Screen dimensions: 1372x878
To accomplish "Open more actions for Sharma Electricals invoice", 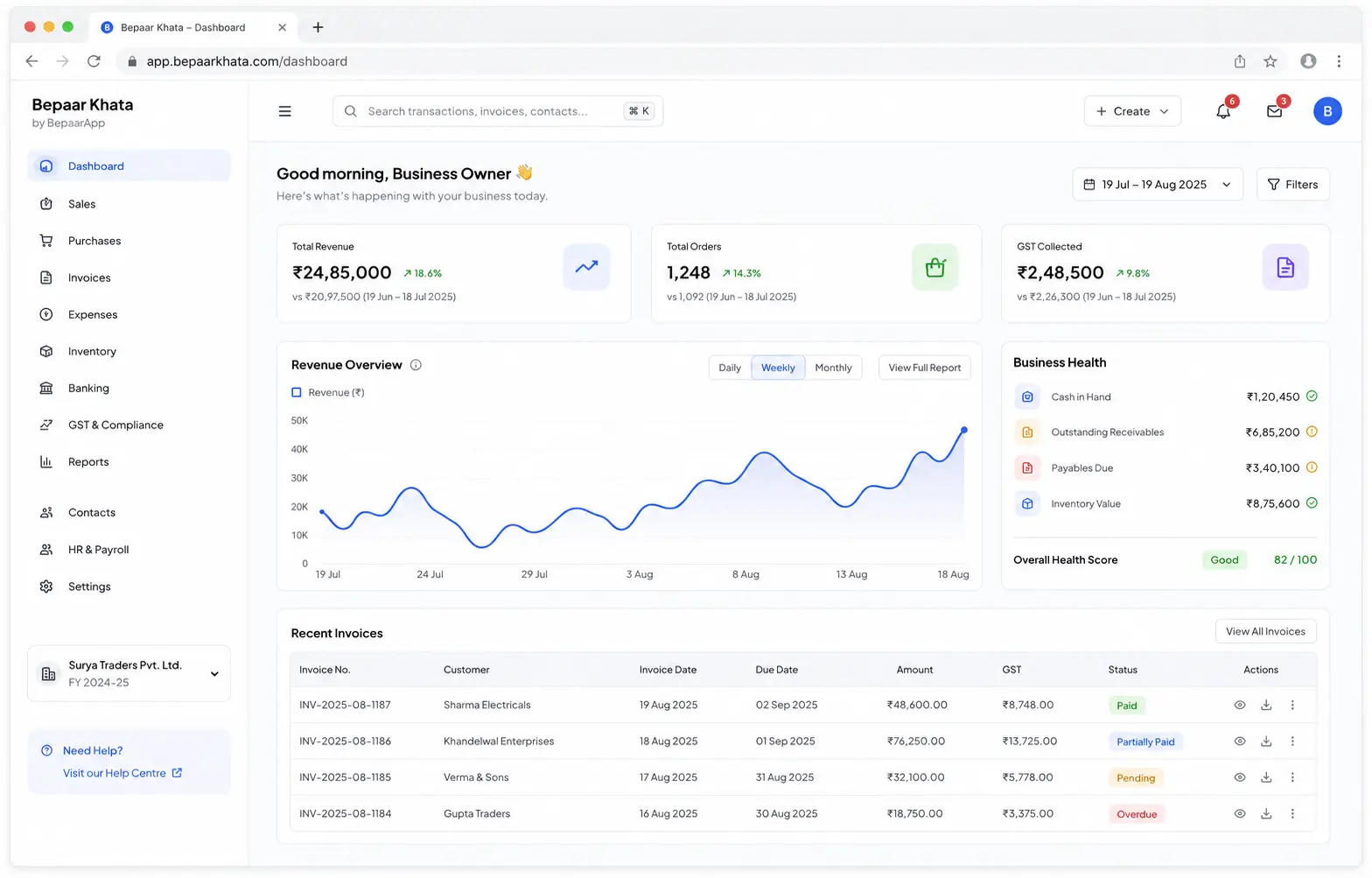I will (x=1292, y=705).
